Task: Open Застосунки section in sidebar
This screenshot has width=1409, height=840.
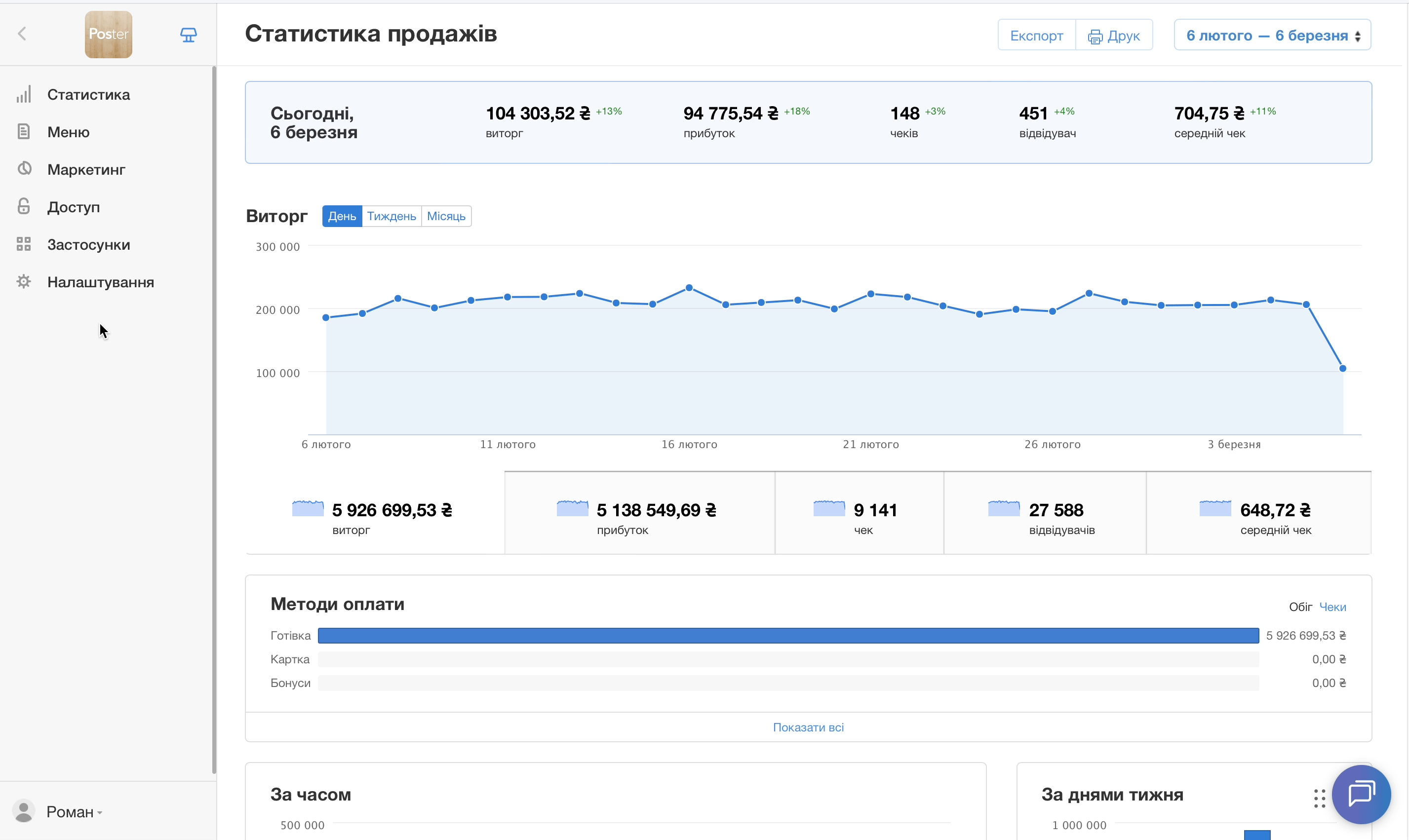Action: click(x=88, y=244)
